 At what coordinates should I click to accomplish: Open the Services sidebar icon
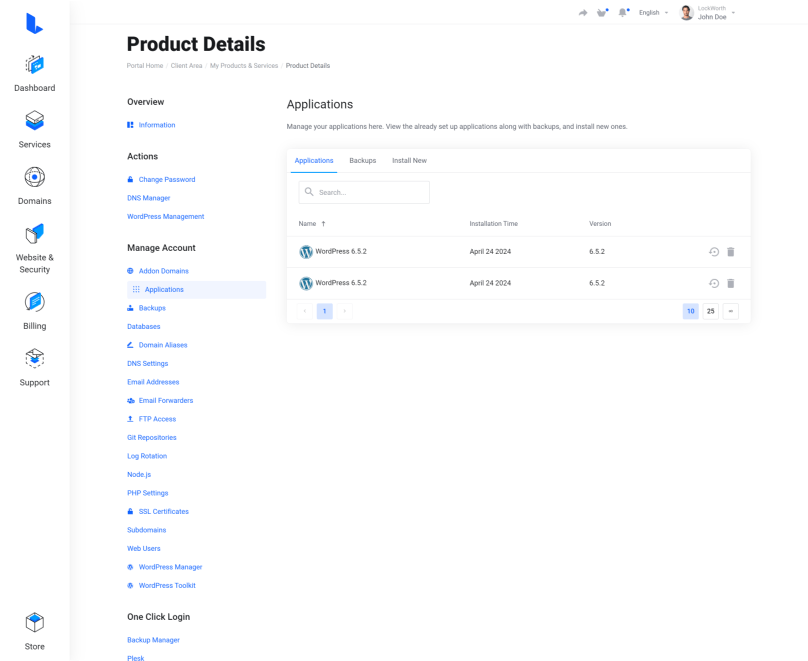coord(35,121)
